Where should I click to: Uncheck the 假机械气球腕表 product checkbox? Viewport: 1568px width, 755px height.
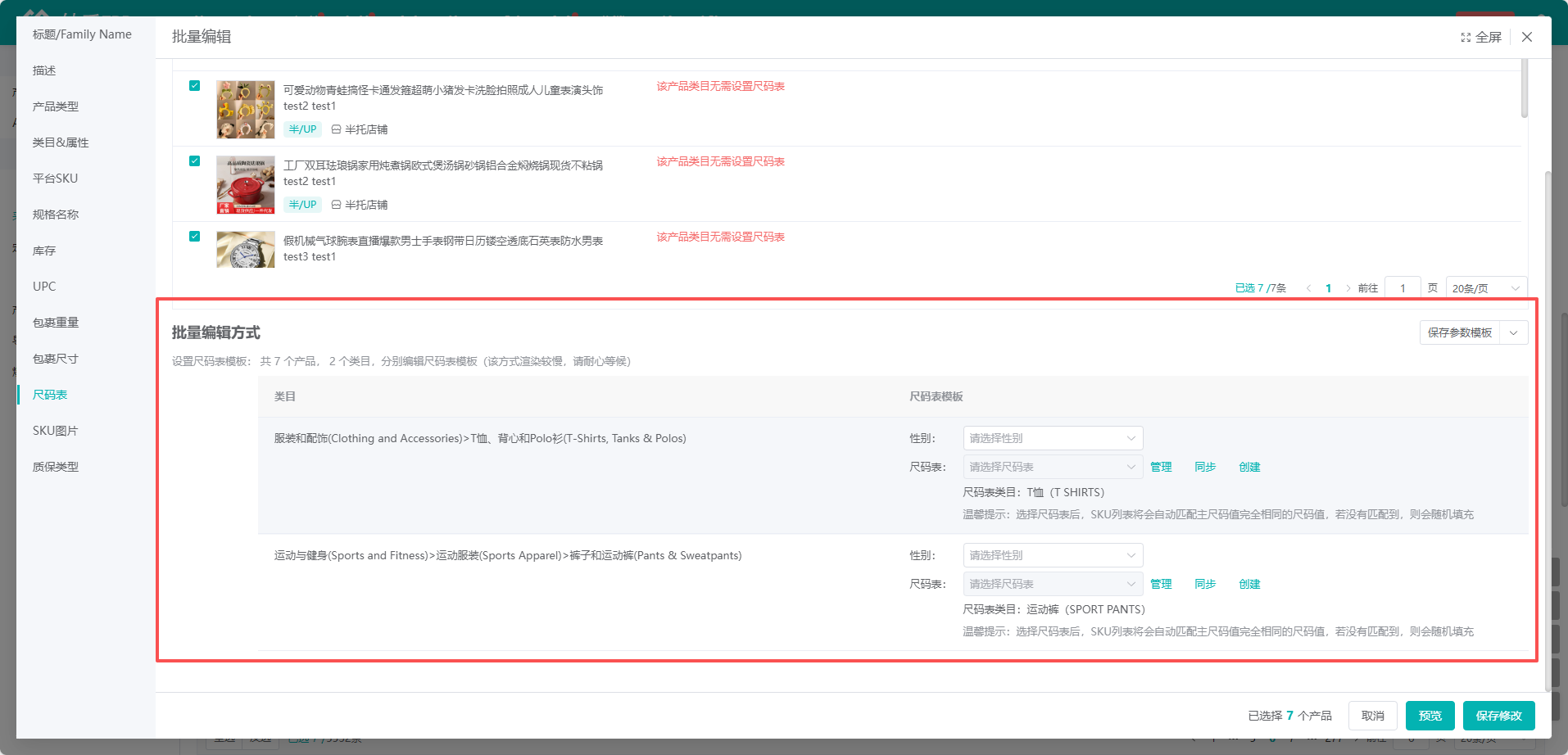(194, 237)
